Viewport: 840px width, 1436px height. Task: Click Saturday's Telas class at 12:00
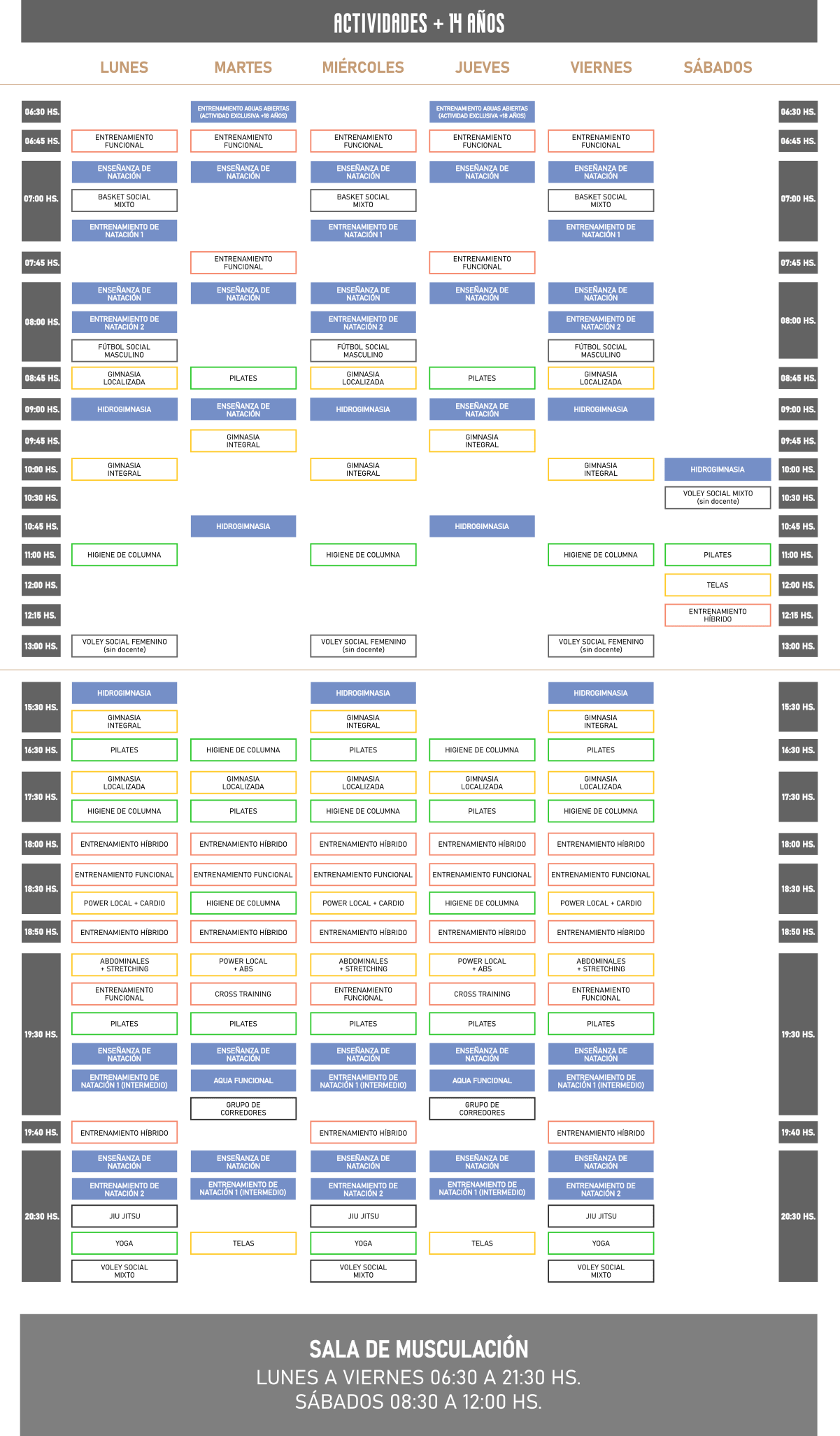click(x=718, y=585)
